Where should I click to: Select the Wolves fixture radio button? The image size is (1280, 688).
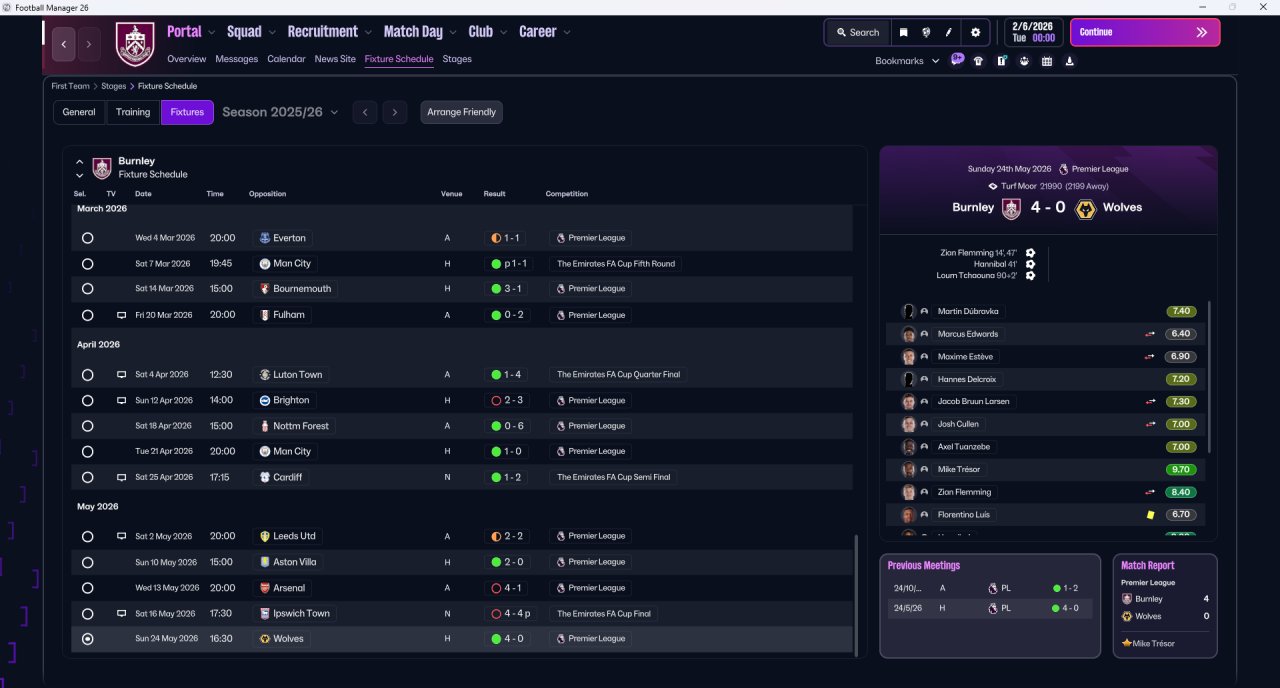pos(87,639)
